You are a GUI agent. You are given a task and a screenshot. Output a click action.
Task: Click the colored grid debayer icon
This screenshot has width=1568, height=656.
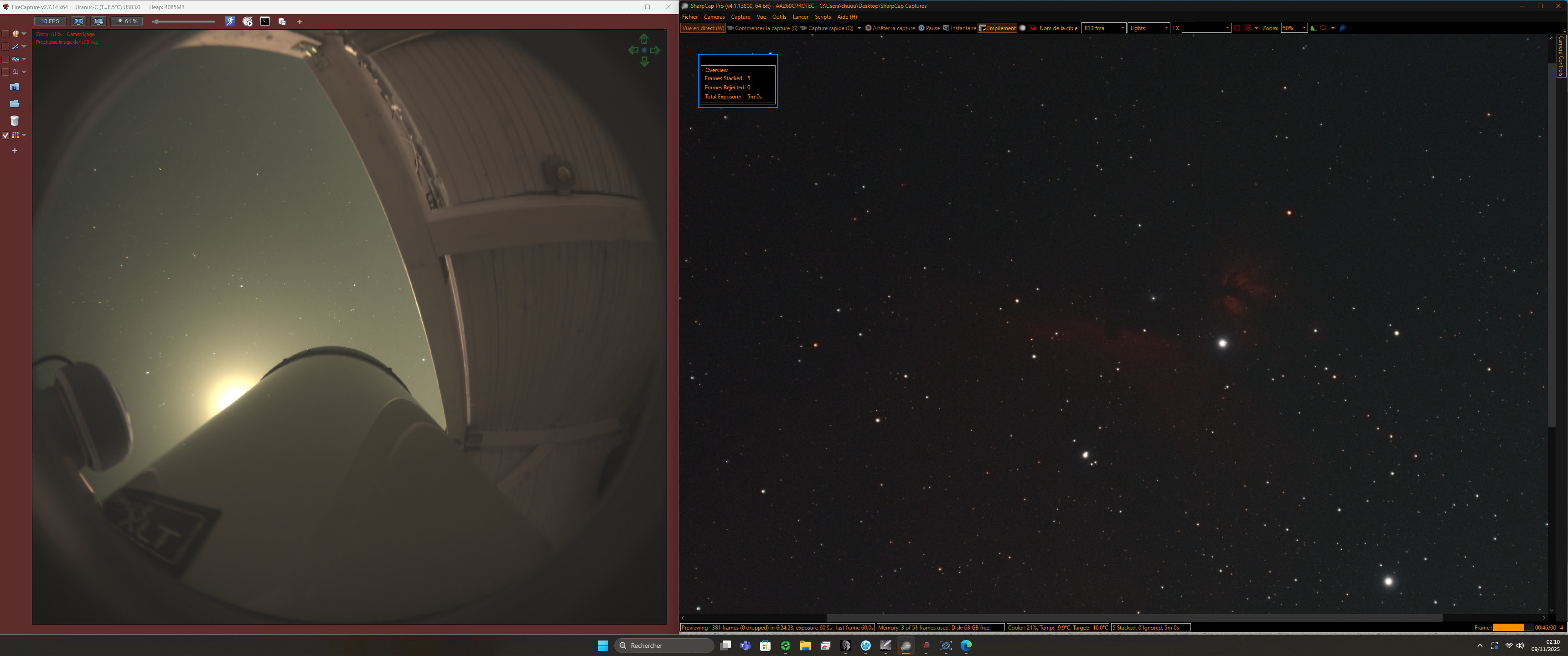click(16, 135)
